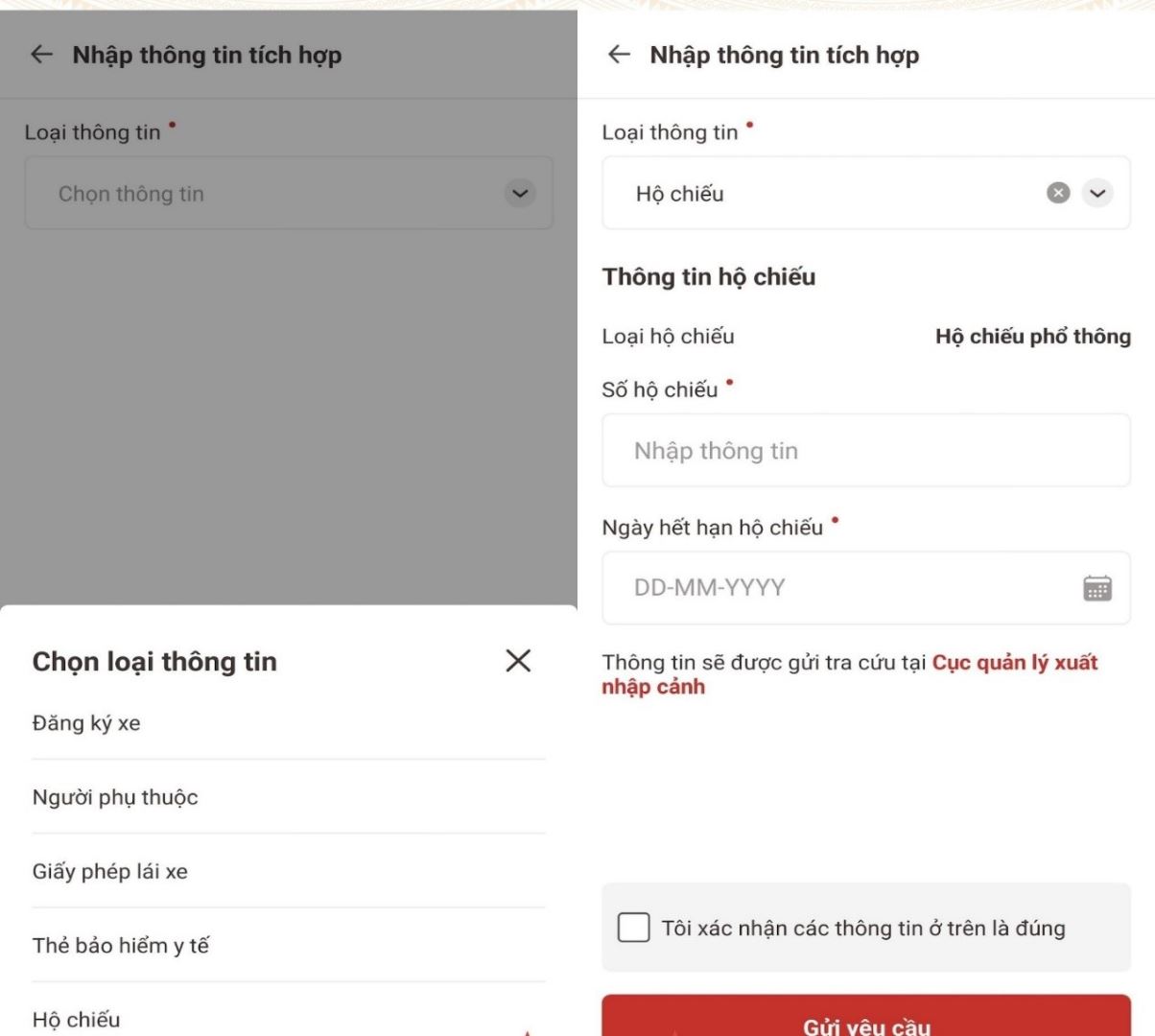Select 'Thẻ bảo hiểm y tế' entry
The image size is (1155, 1036).
[121, 945]
